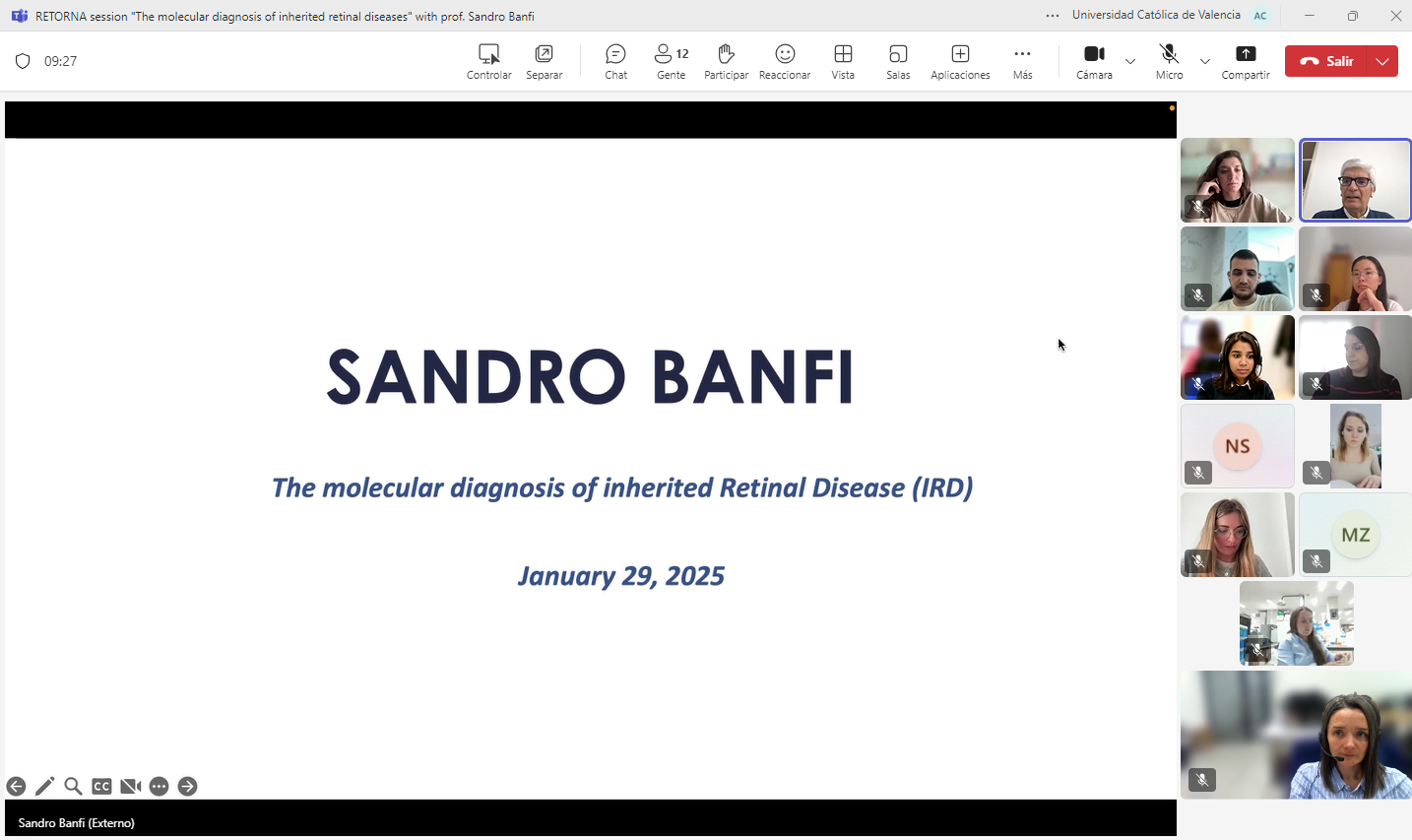Open the Reaccionar emoji menu
Viewport: 1412px width, 840px height.
[x=785, y=61]
